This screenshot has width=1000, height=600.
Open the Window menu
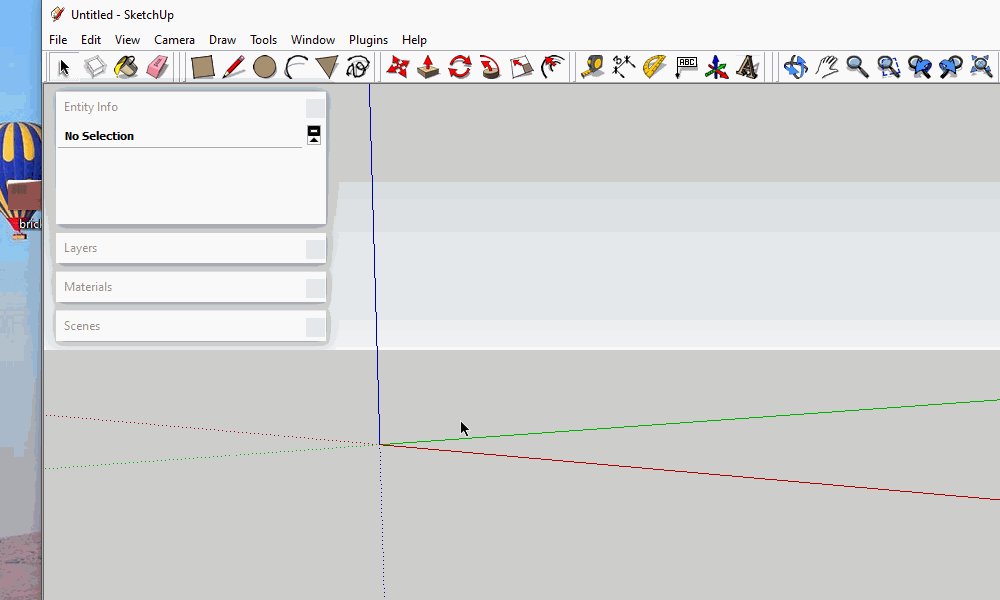tap(313, 40)
